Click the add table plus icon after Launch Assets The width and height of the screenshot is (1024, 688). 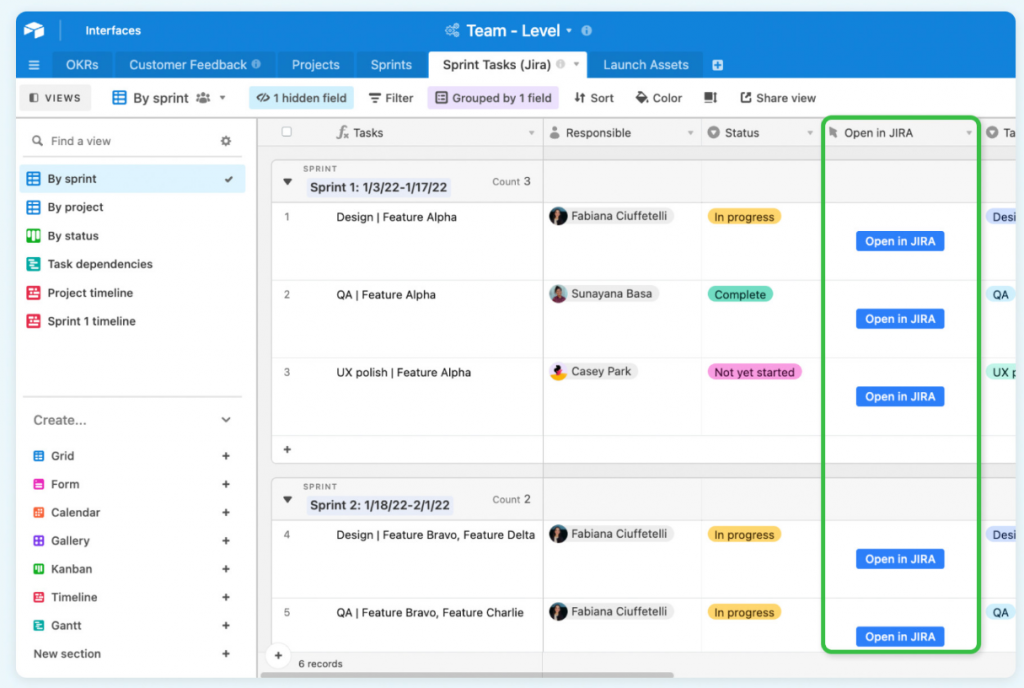tap(717, 65)
